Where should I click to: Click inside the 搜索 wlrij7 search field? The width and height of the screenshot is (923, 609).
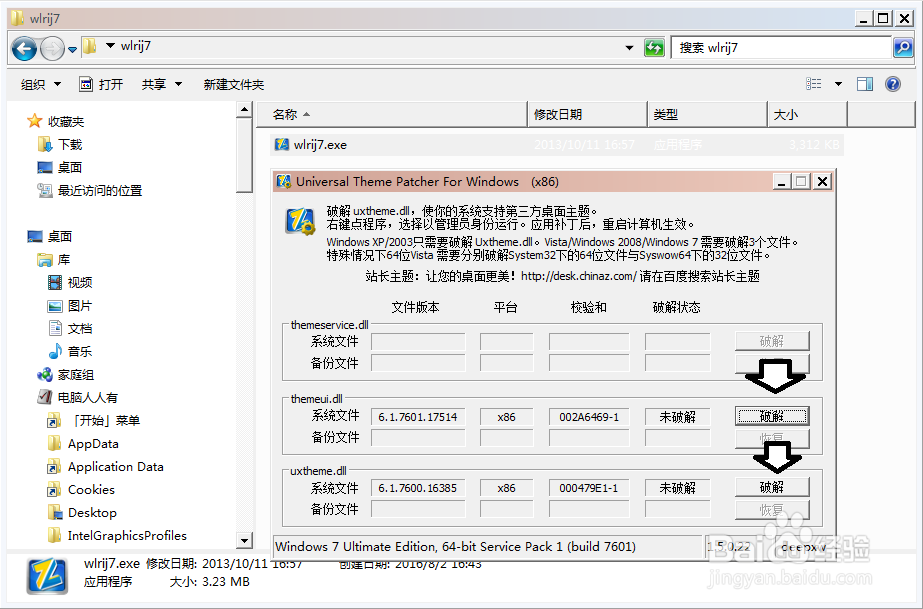click(x=780, y=47)
